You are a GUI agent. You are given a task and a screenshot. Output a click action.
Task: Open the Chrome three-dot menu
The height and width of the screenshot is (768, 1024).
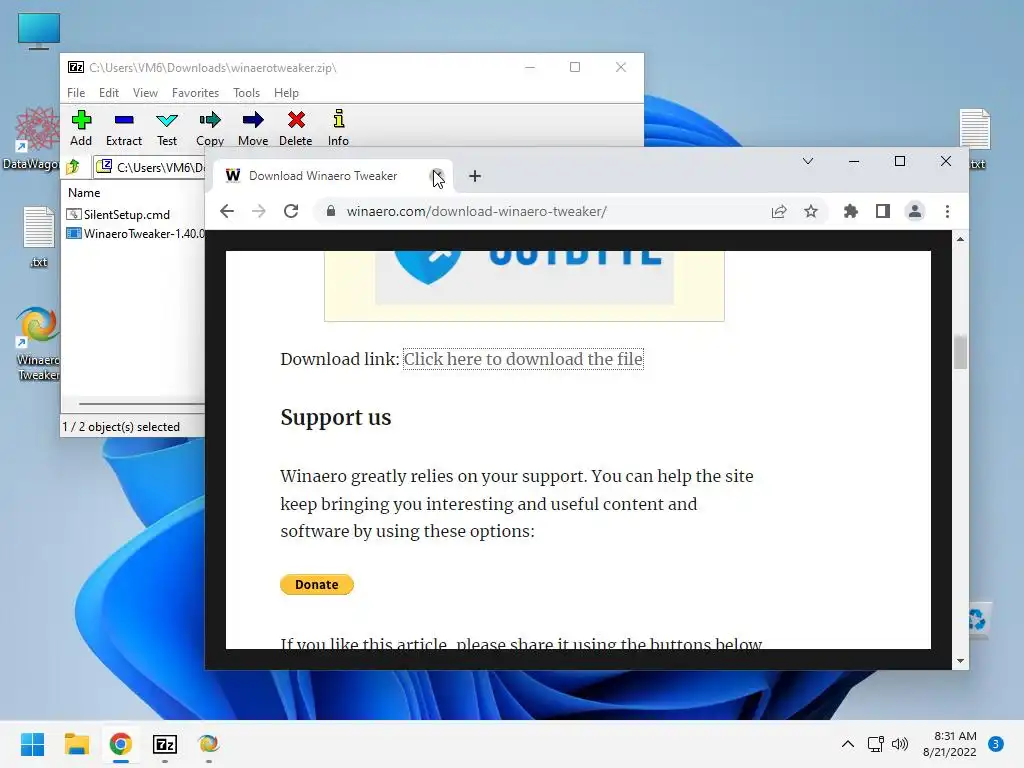[947, 211]
